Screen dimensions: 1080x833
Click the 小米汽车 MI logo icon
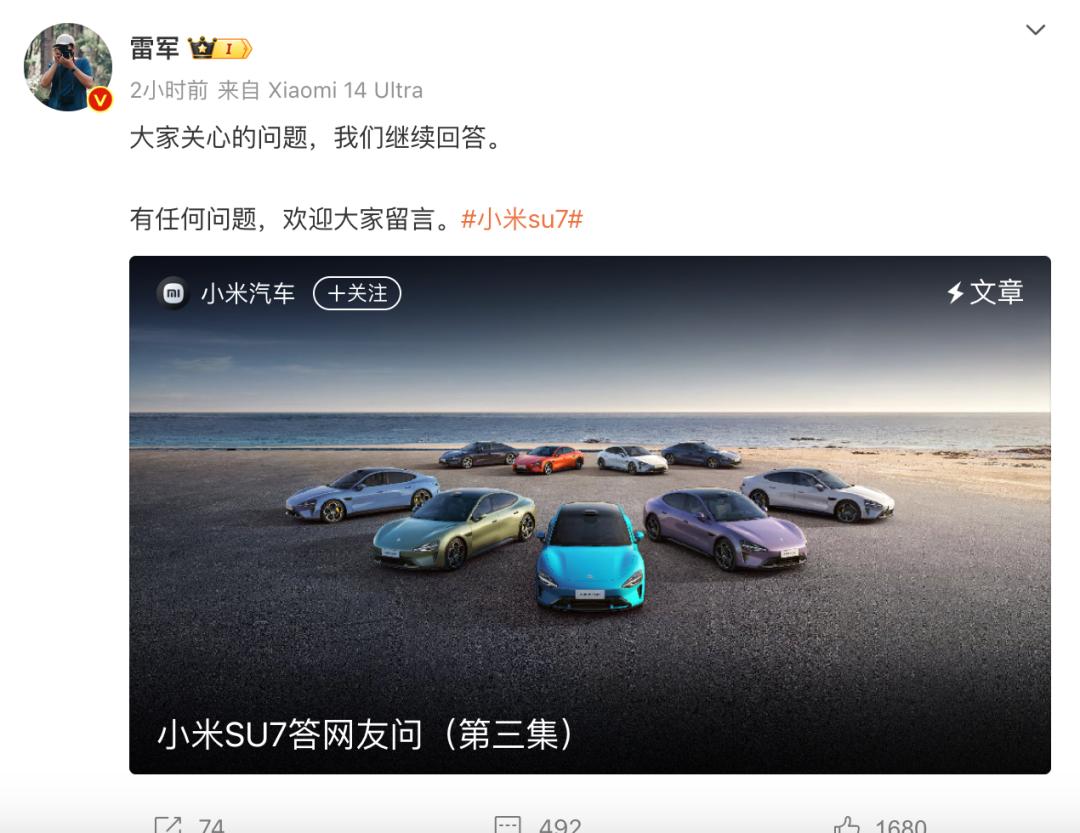click(173, 294)
